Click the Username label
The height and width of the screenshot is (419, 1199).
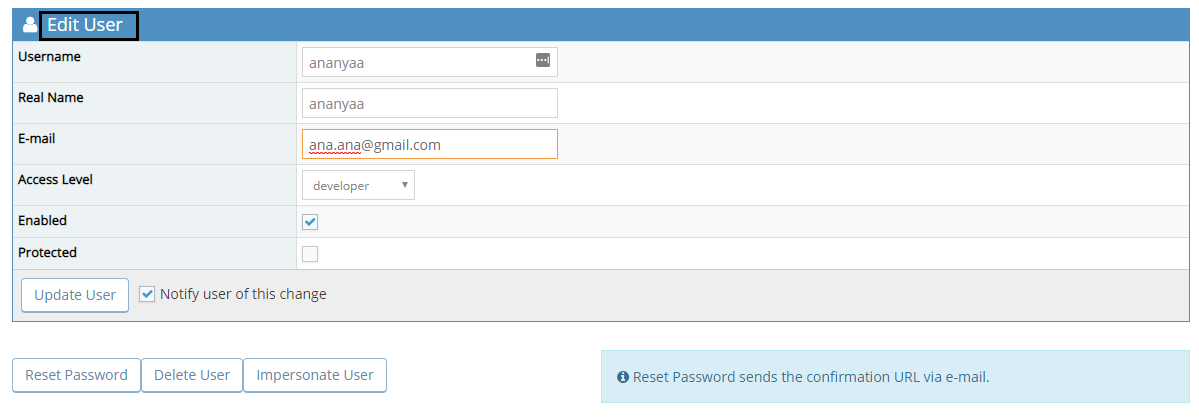[49, 57]
